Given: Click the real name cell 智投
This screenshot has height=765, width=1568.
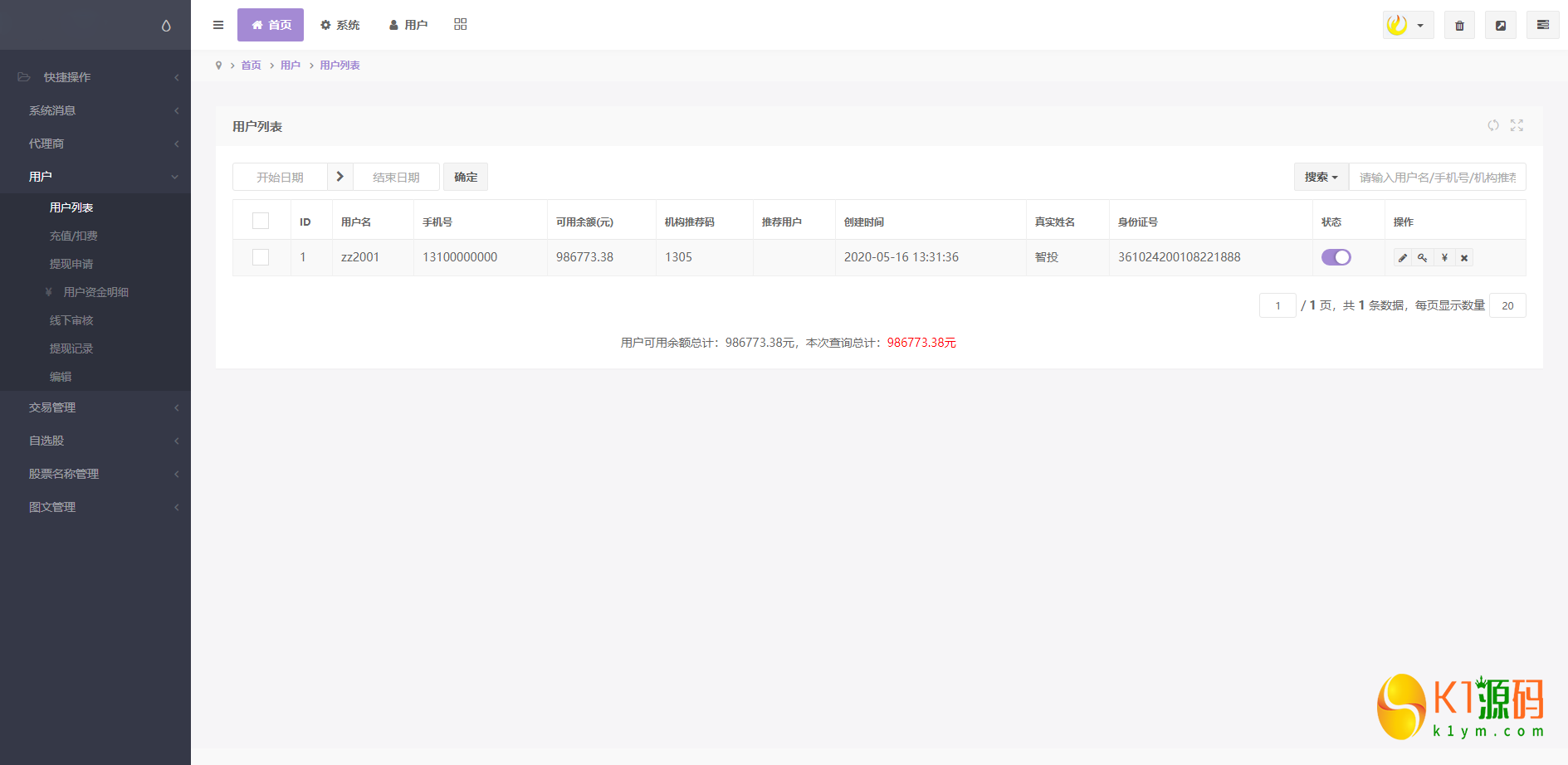Looking at the screenshot, I should 1047,257.
